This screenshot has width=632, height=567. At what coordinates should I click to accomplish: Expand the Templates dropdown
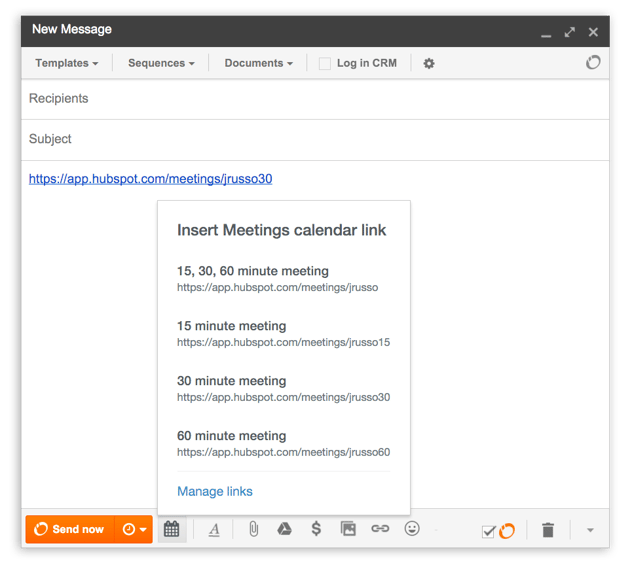[x=67, y=63]
